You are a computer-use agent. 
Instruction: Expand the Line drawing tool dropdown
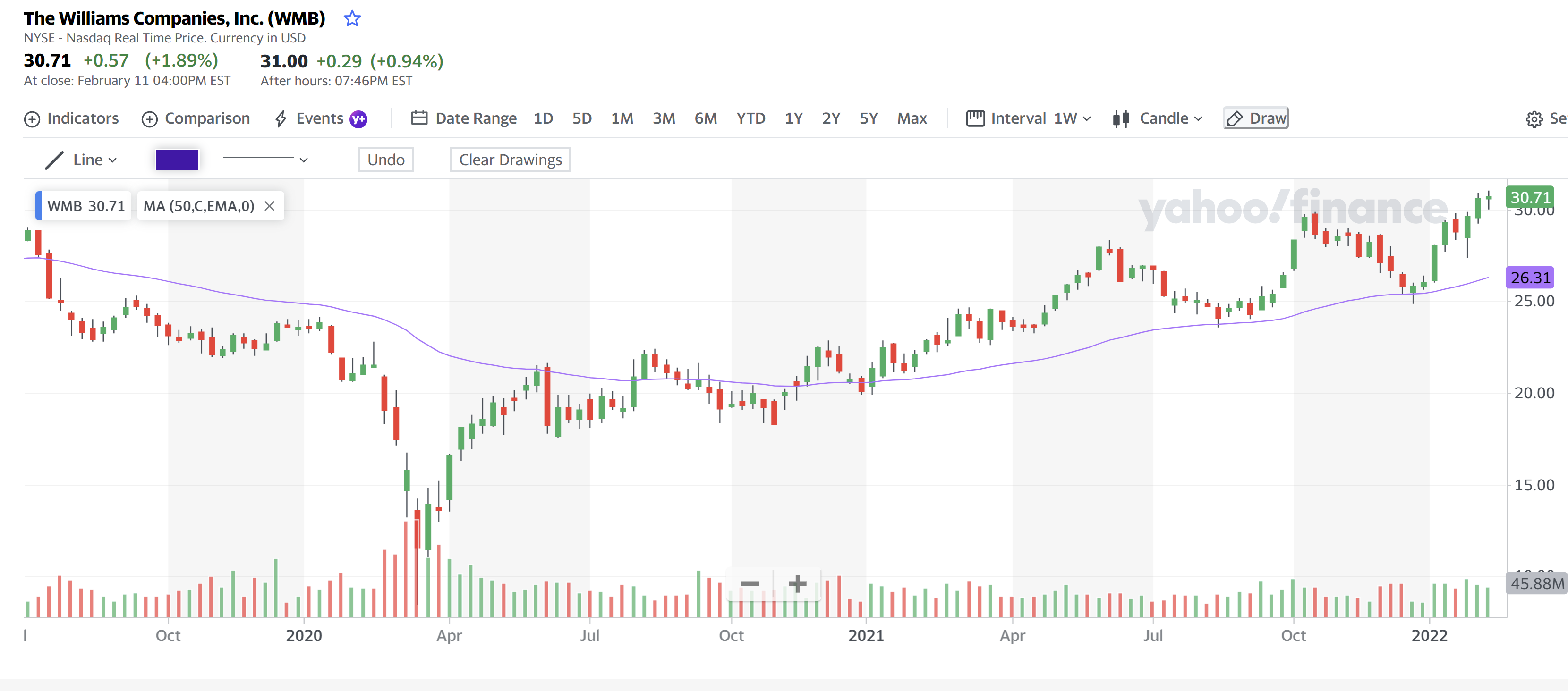[x=81, y=160]
